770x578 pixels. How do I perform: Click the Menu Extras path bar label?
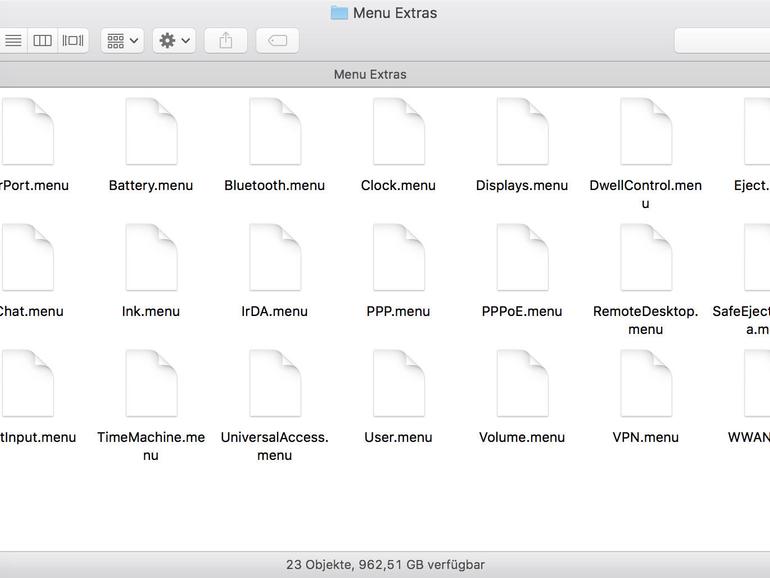370,75
